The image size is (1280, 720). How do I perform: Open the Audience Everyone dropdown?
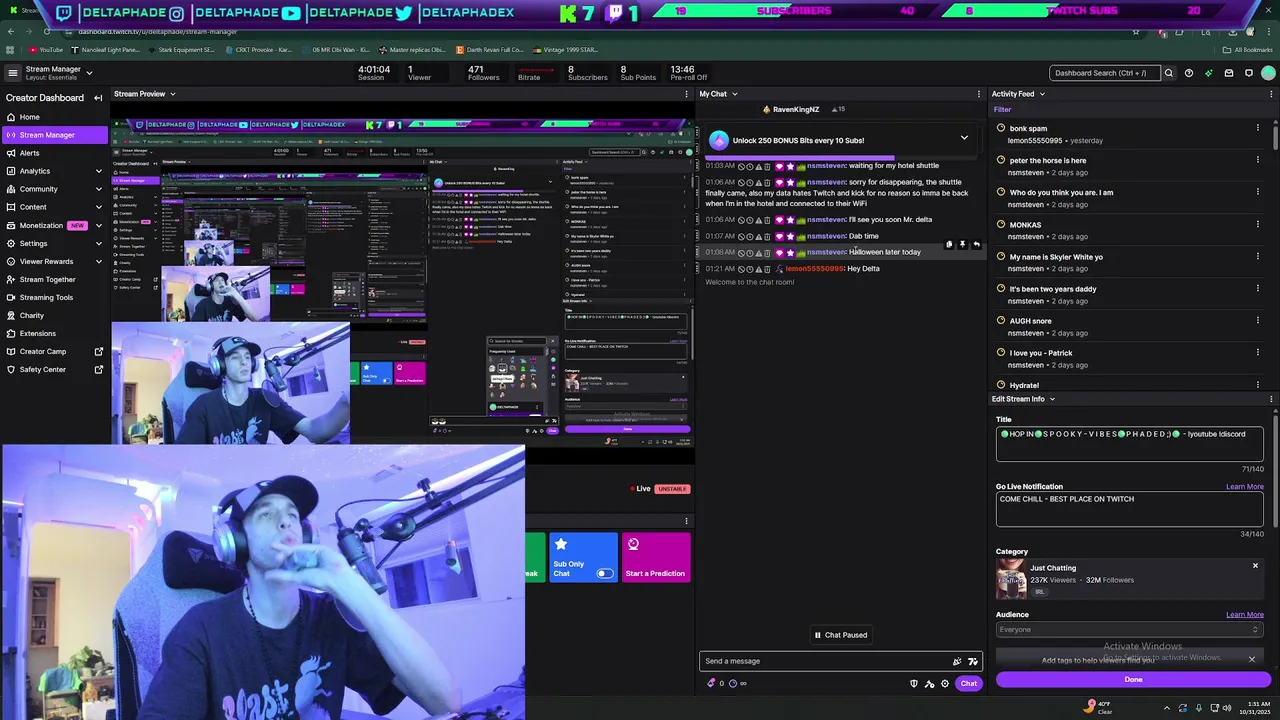point(1129,629)
